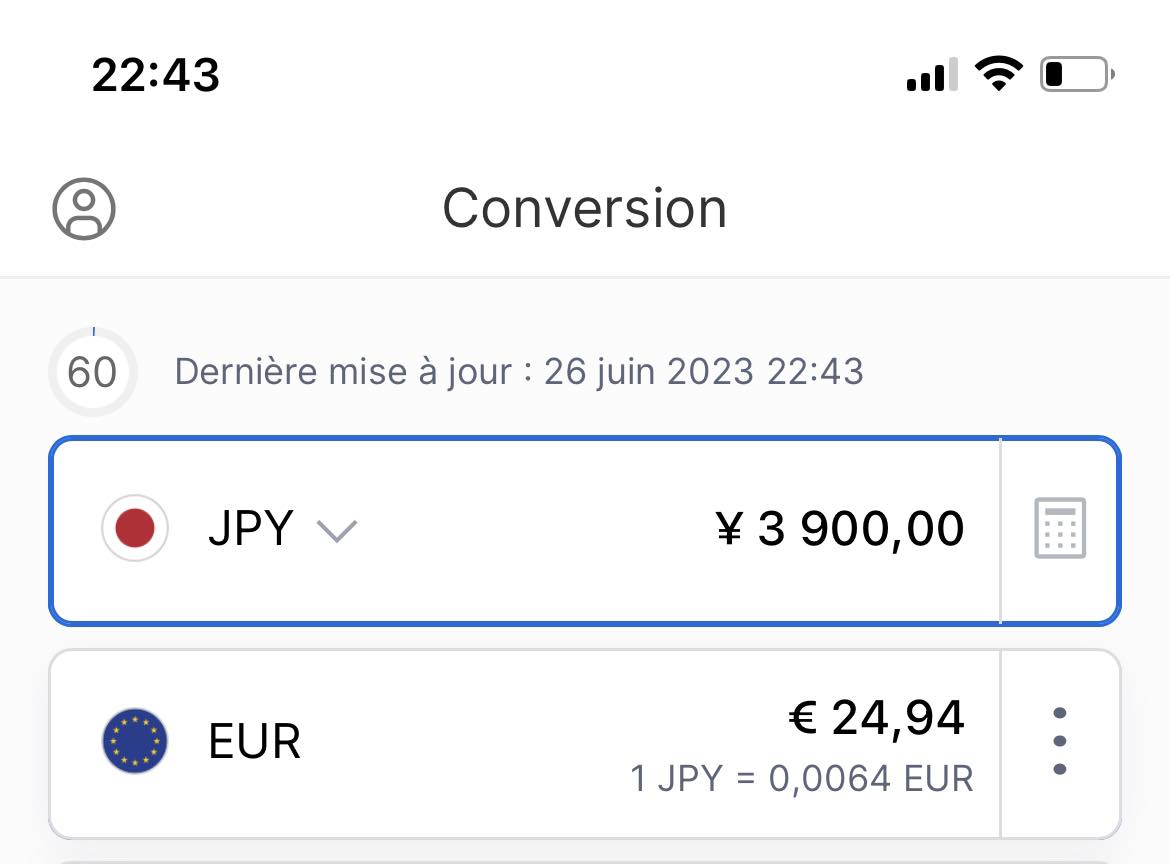
Task: Tap the € 24,94 converted amount
Action: coord(877,718)
